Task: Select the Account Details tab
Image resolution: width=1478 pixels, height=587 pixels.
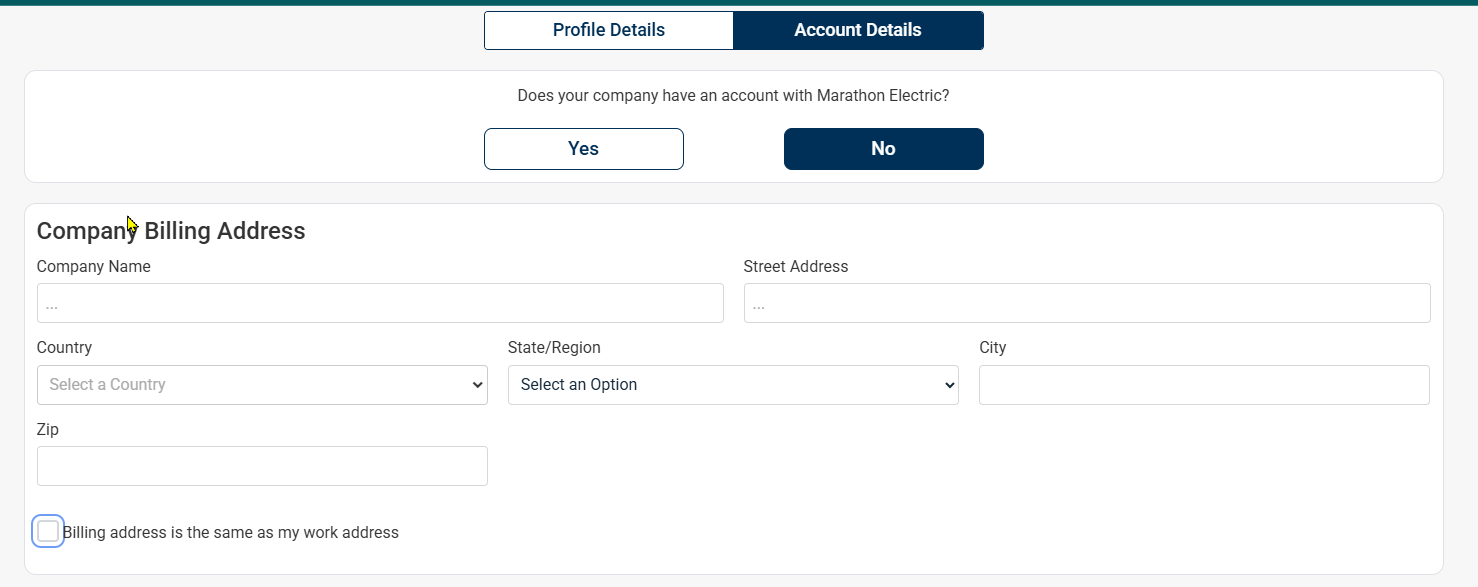Action: coord(858,30)
